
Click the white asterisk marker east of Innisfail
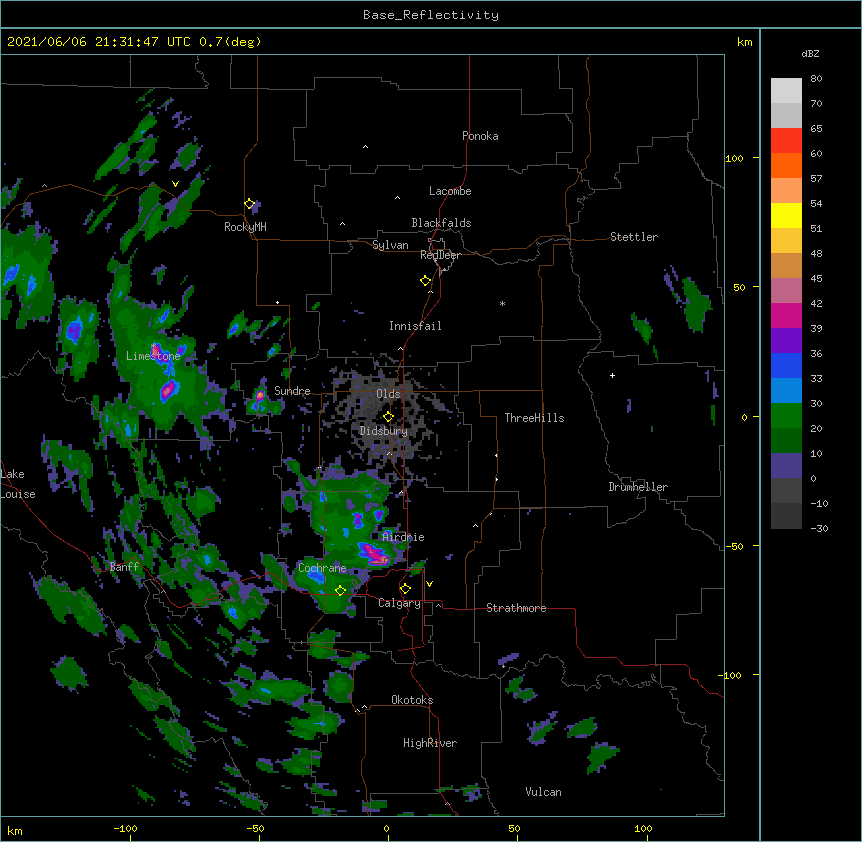click(502, 303)
